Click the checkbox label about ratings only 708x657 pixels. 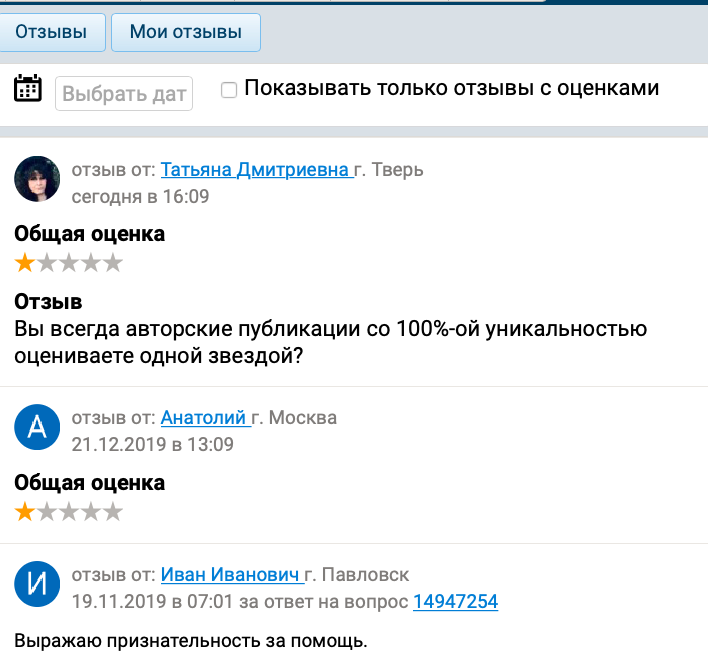(x=451, y=88)
